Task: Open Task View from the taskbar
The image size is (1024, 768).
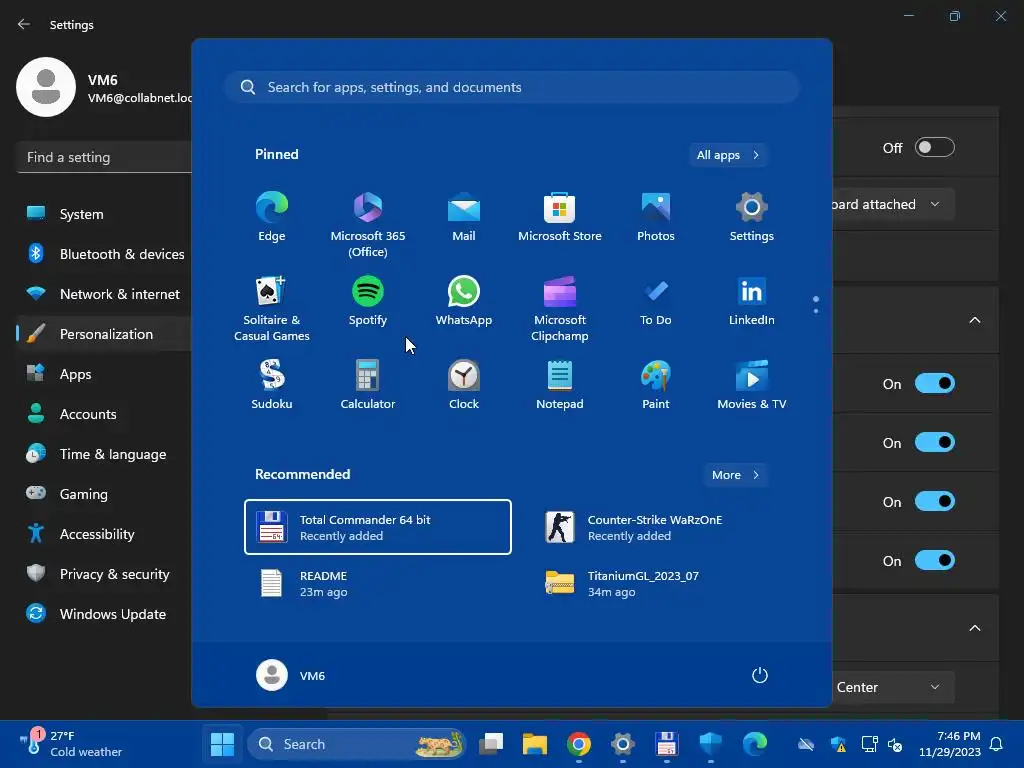Action: (x=491, y=744)
